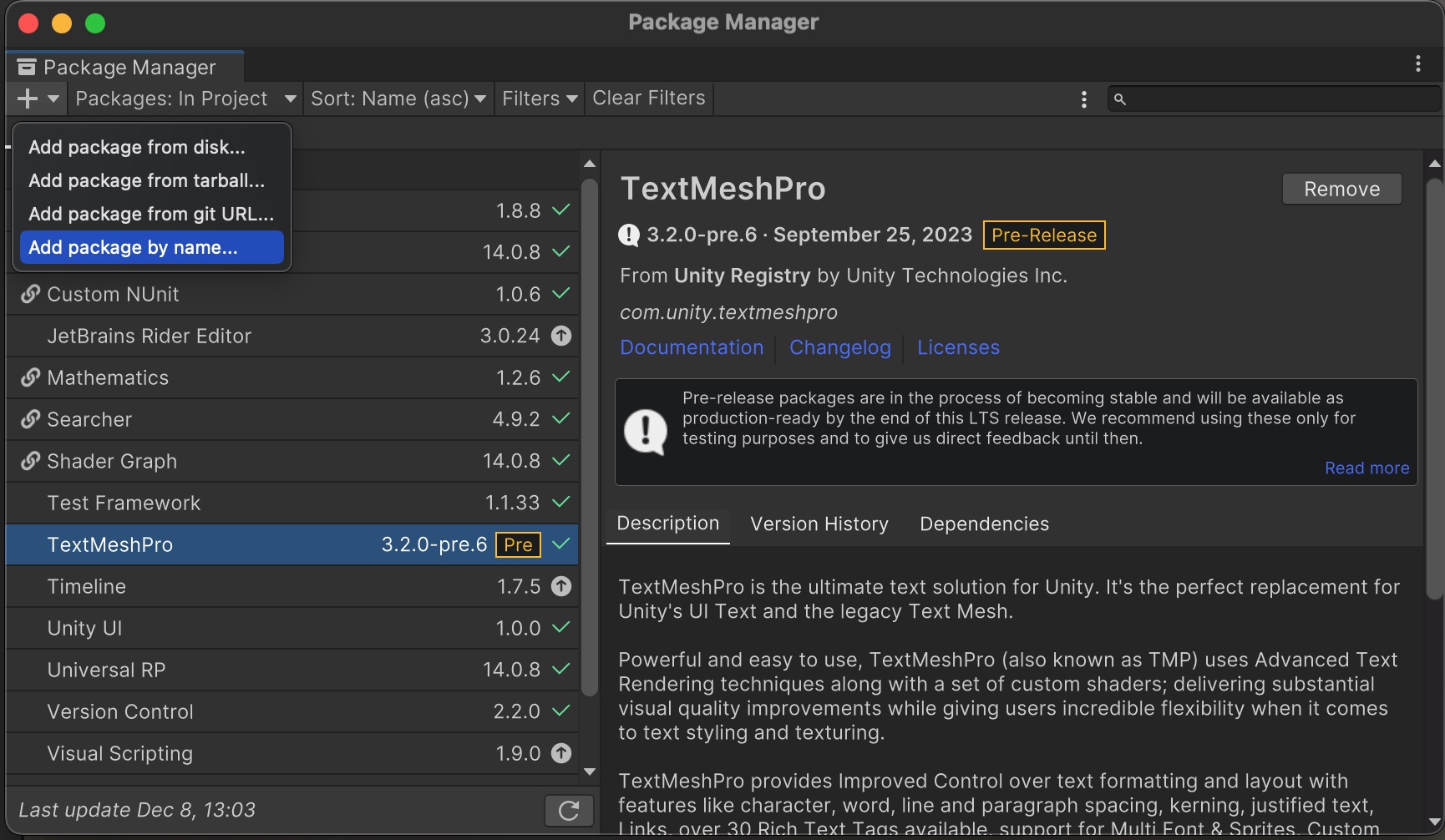Click JetBrains Rider Editor update arrow icon

561,336
